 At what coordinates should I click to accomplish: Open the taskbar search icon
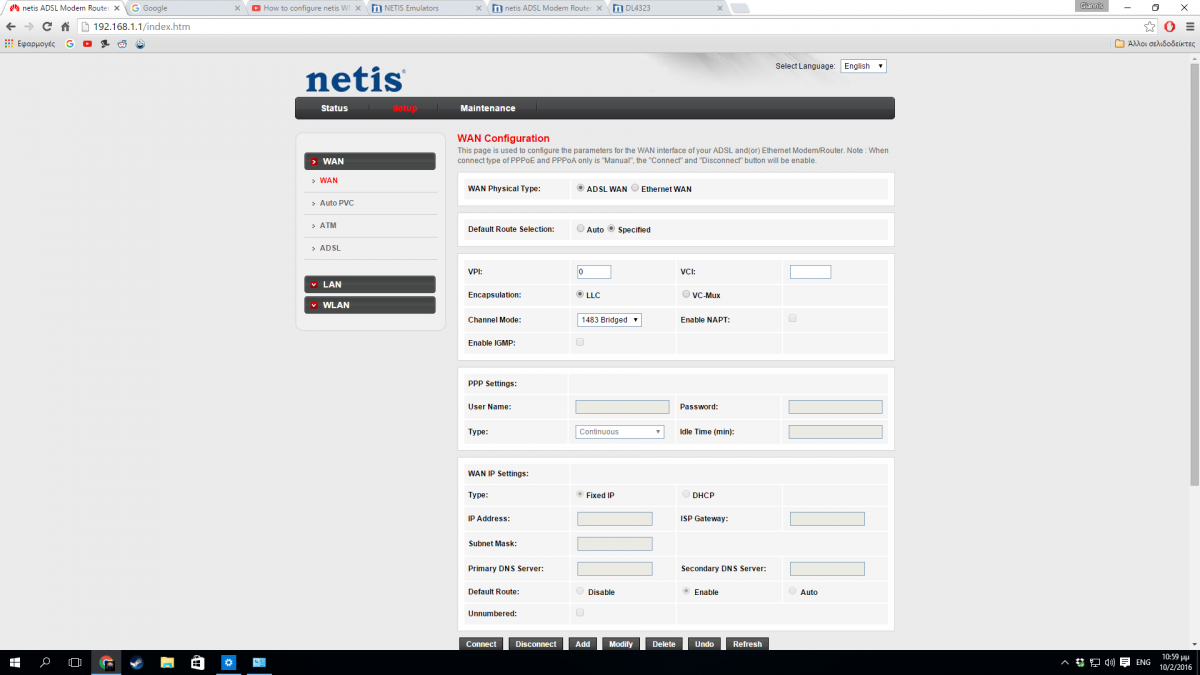45,662
